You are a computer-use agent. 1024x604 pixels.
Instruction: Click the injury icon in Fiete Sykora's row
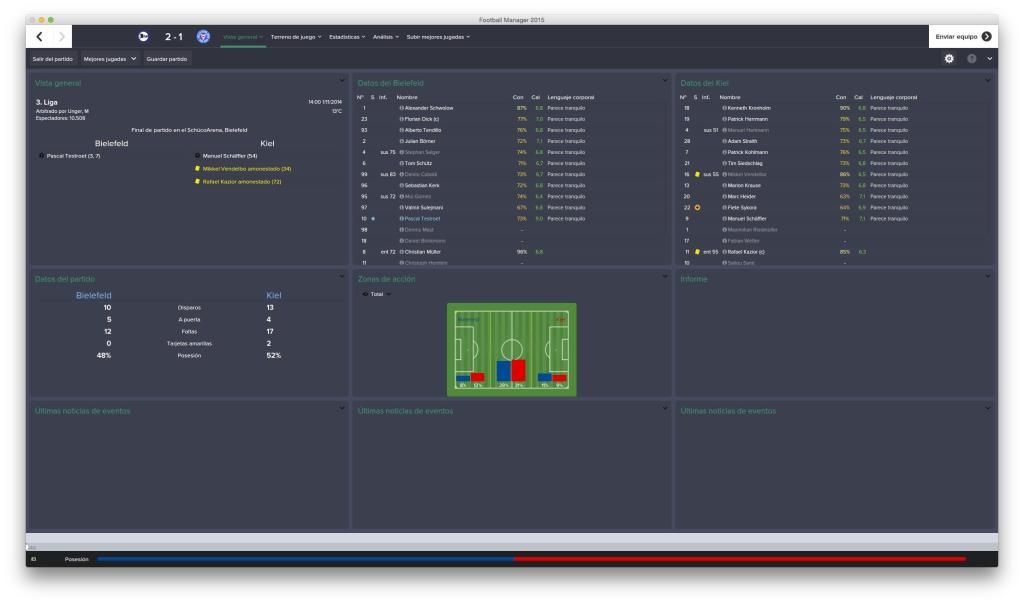pyautogui.click(x=697, y=208)
